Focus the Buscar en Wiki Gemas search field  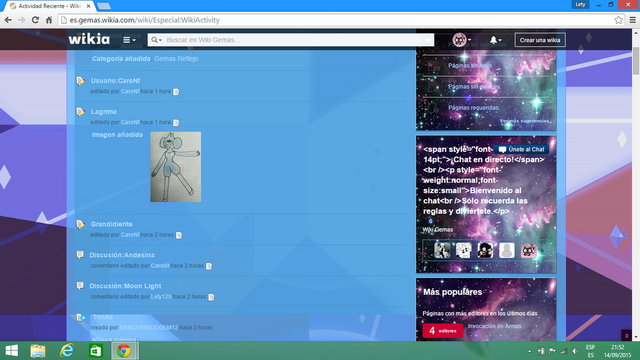292,40
